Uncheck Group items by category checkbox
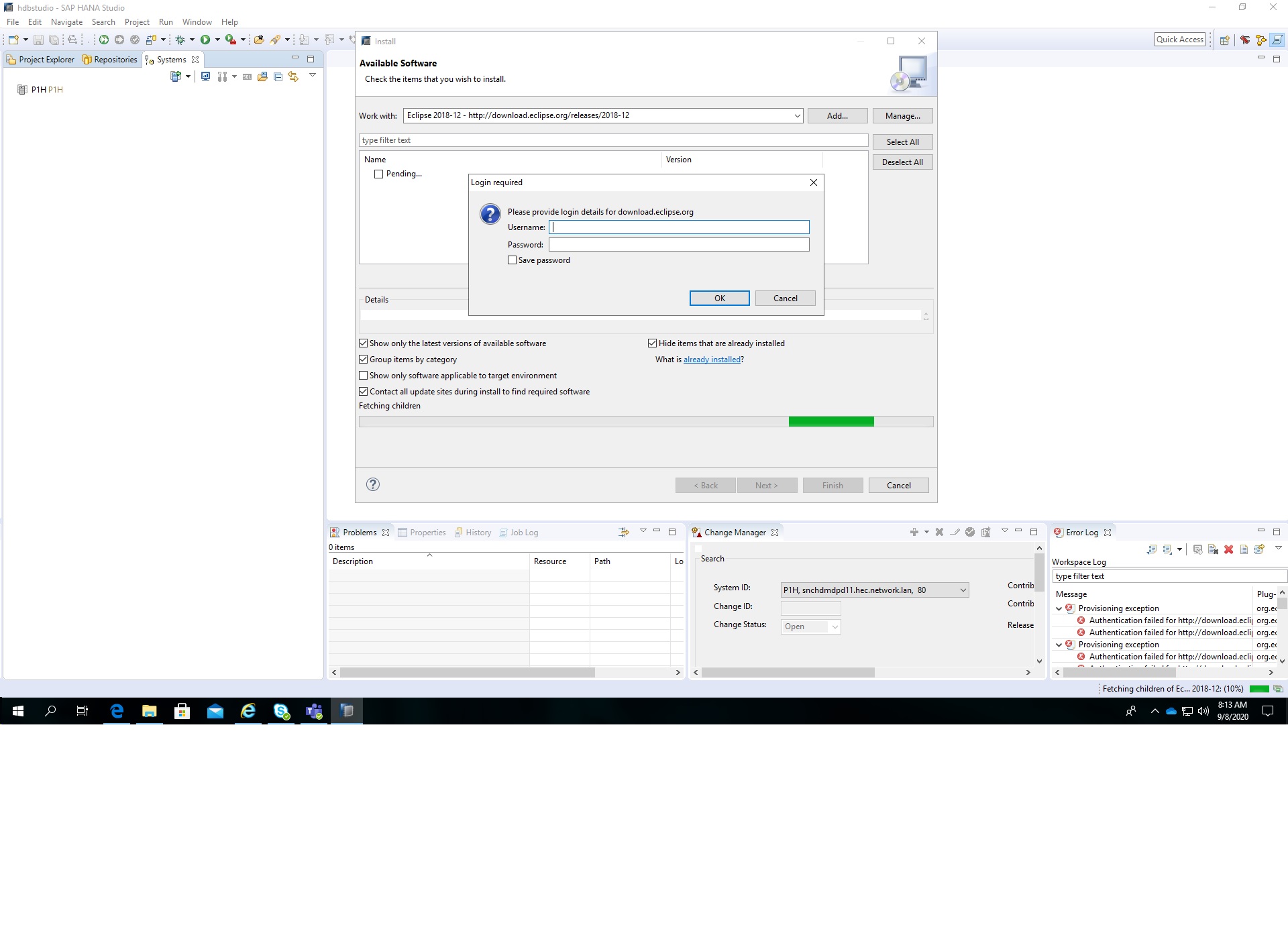The height and width of the screenshot is (927, 1288). 364,359
